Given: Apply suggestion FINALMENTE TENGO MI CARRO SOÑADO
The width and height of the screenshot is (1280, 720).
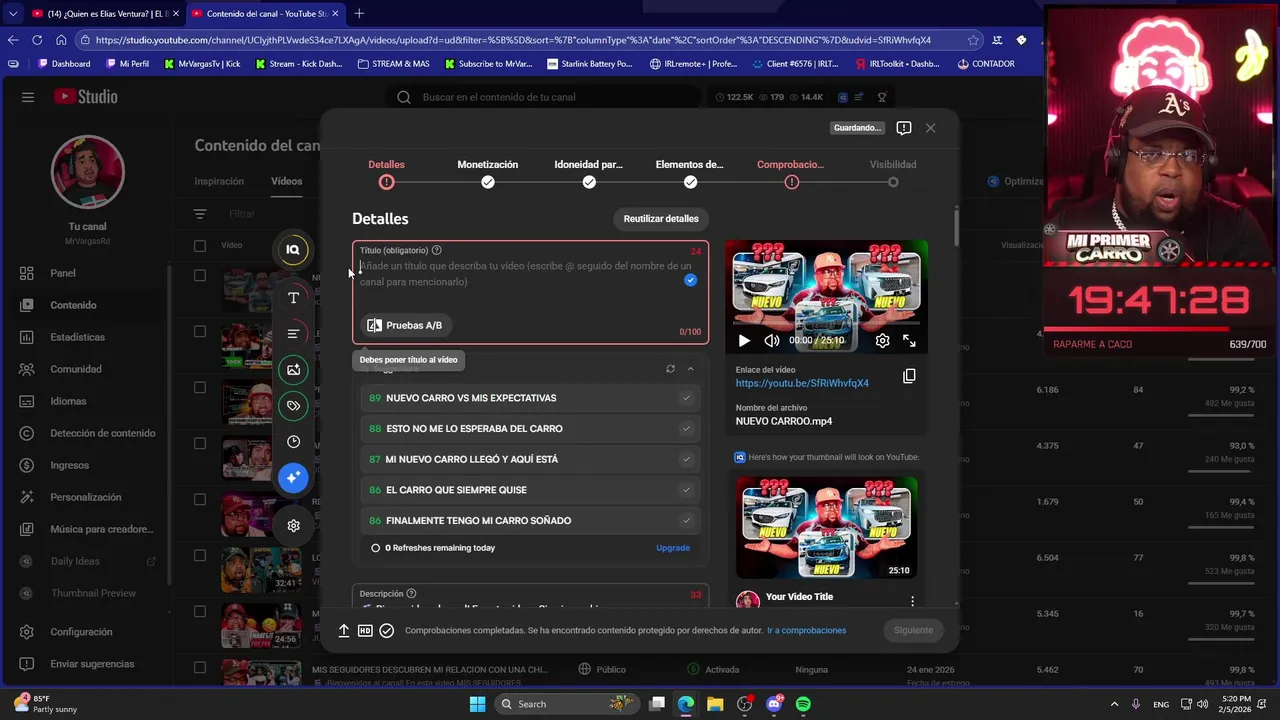Looking at the screenshot, I should (530, 520).
